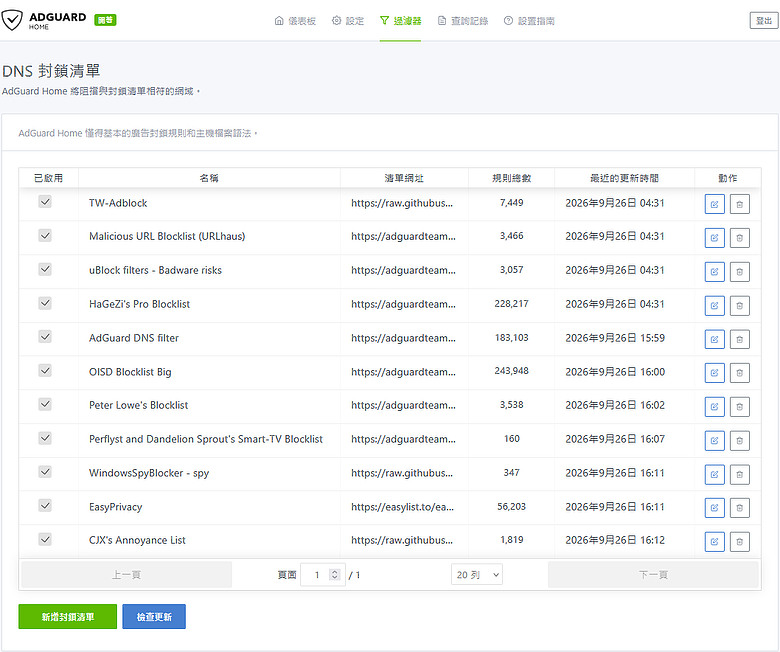Edit HaGeZi's Pro Blocklist entry
Screen dimensions: 780x652
coord(714,305)
